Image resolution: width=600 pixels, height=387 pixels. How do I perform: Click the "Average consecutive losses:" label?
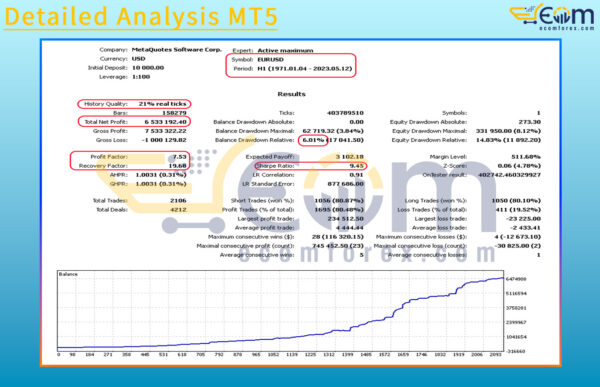click(x=427, y=255)
